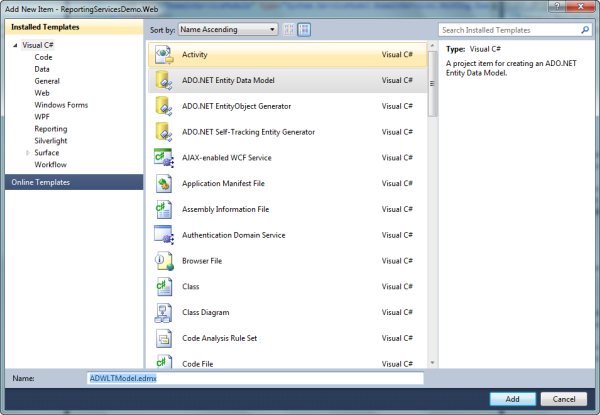Select the Windows Forms category

[61, 105]
